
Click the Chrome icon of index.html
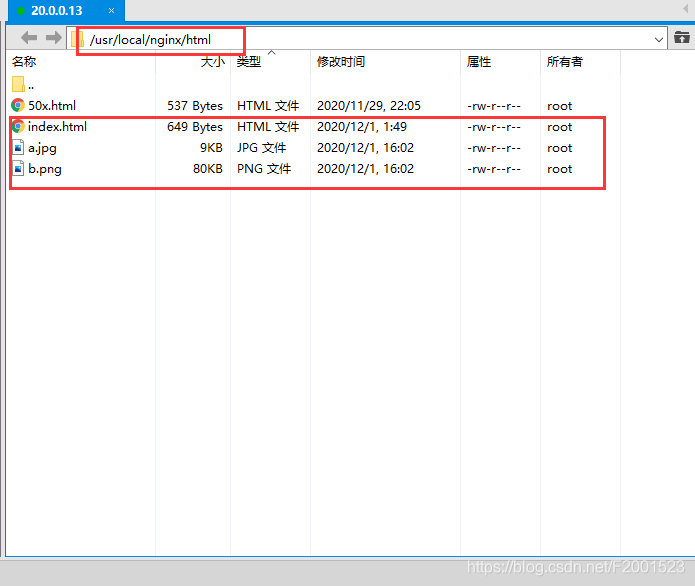[x=18, y=126]
